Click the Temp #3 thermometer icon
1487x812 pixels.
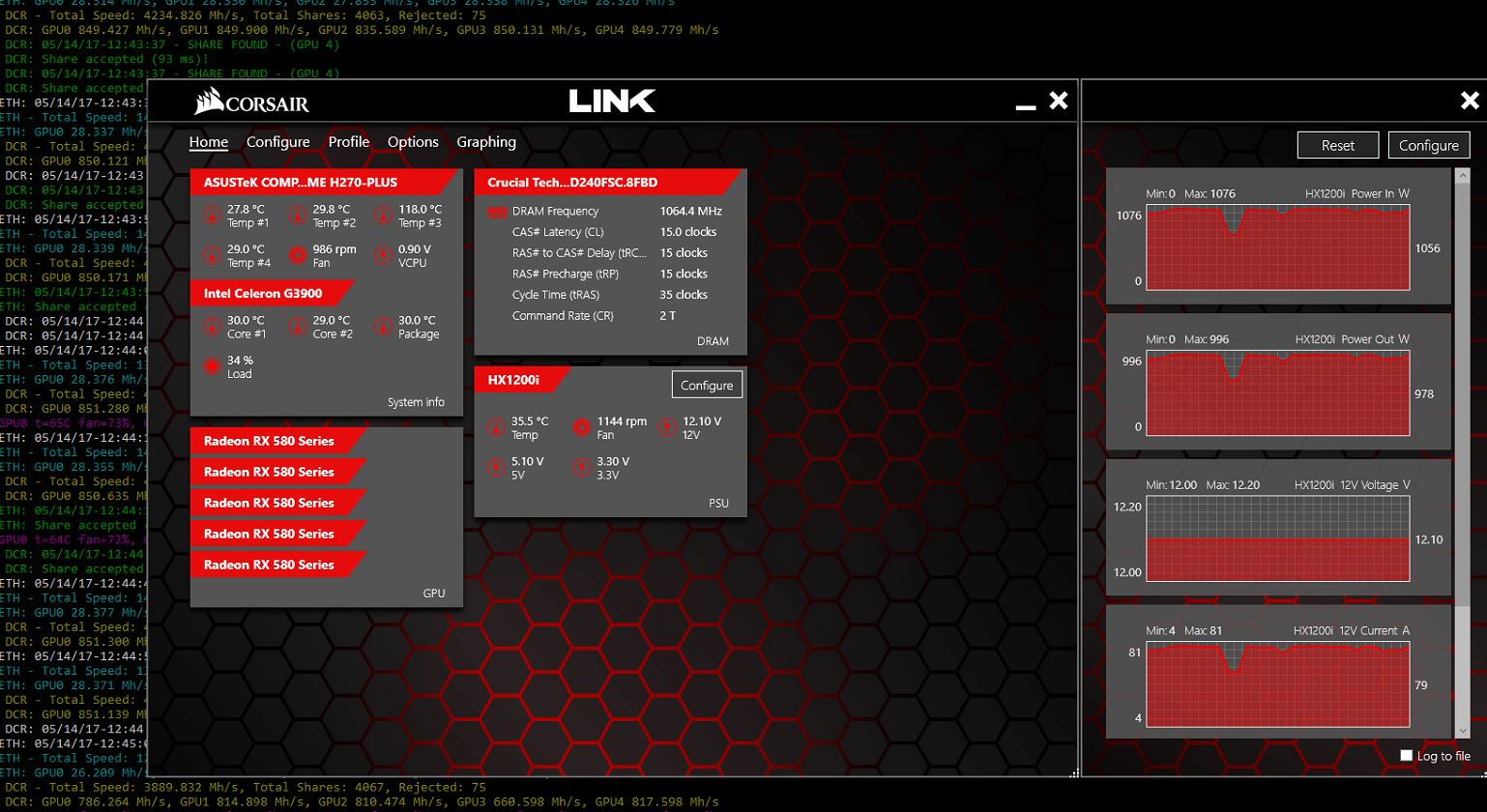coord(384,216)
